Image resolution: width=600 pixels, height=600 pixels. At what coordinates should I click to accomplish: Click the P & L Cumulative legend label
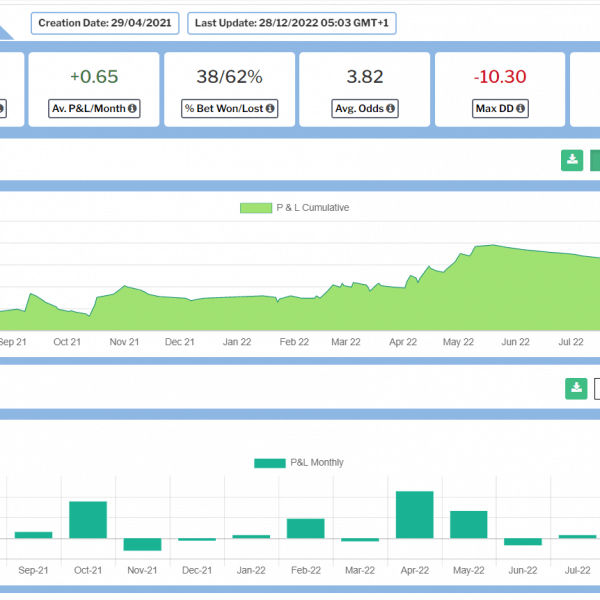pyautogui.click(x=313, y=208)
